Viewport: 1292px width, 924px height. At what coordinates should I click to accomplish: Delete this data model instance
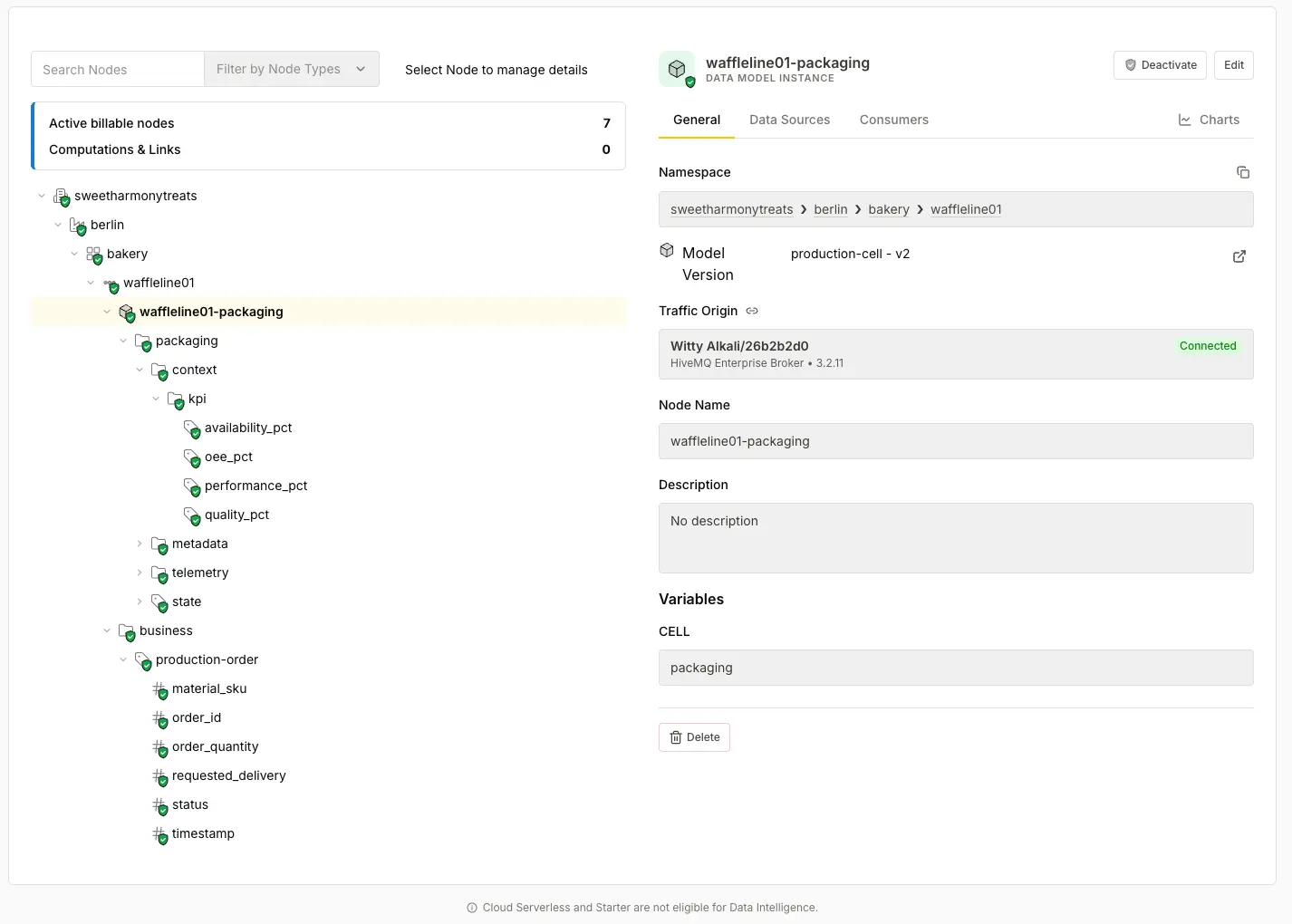pyautogui.click(x=694, y=737)
